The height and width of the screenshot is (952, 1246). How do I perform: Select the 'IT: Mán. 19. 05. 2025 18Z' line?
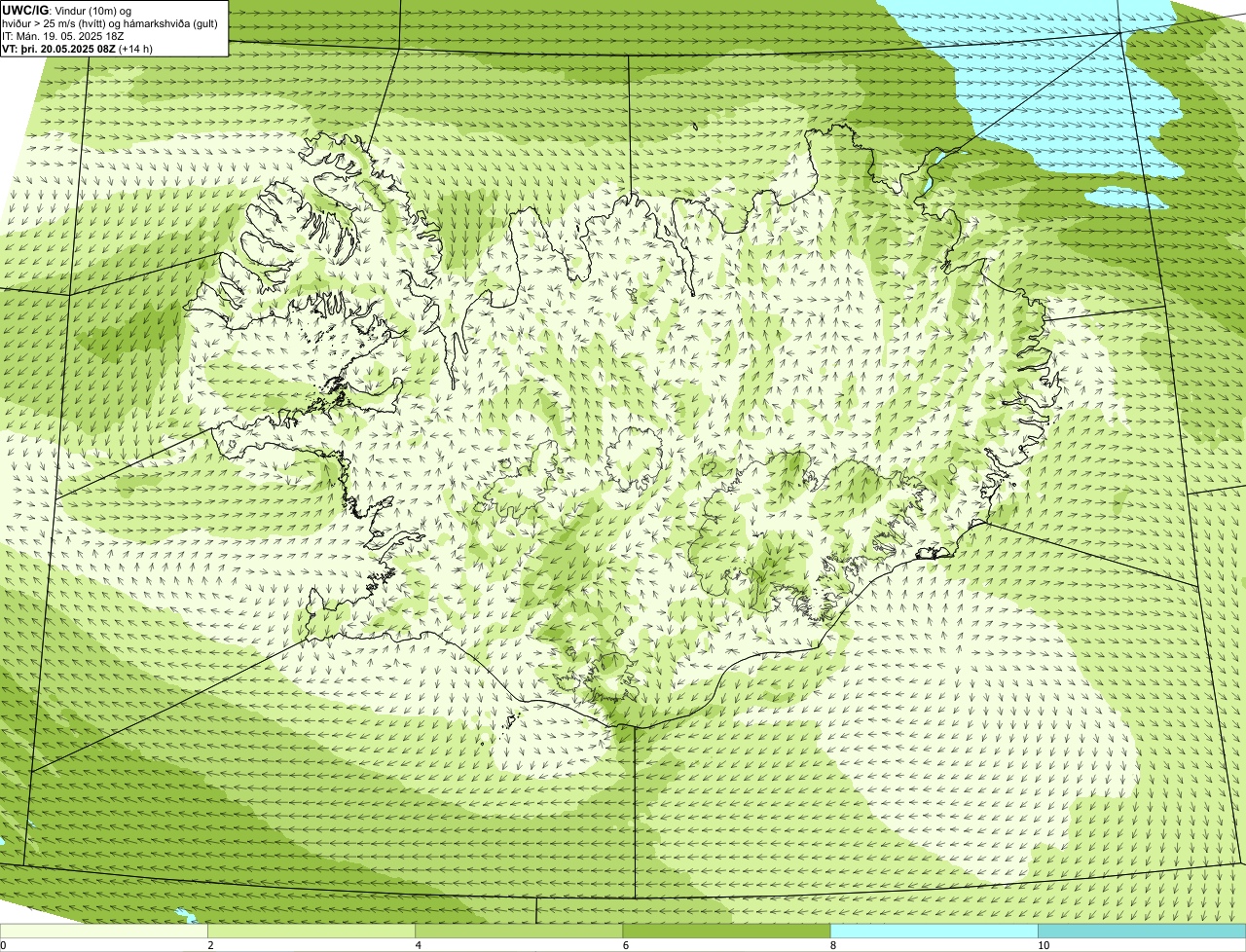click(63, 36)
